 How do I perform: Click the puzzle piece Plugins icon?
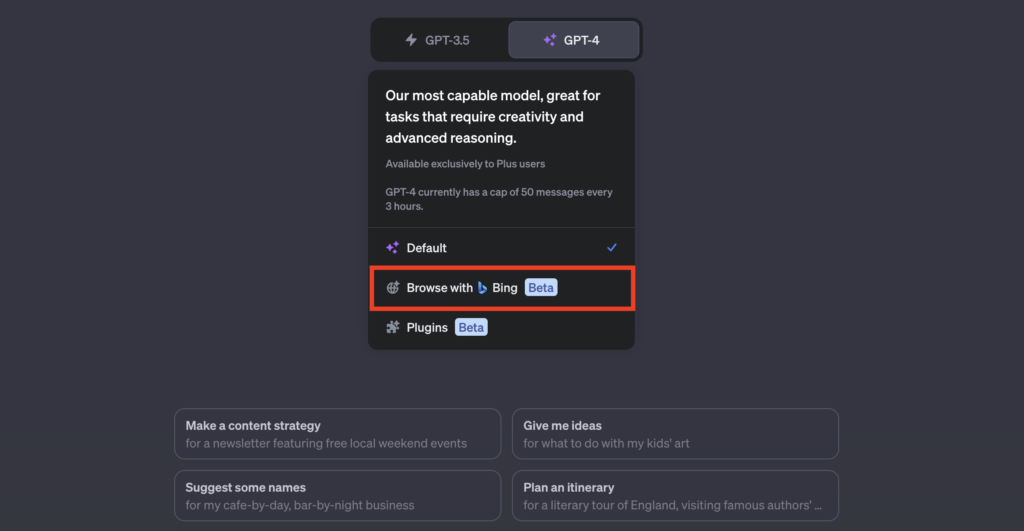tap(392, 327)
